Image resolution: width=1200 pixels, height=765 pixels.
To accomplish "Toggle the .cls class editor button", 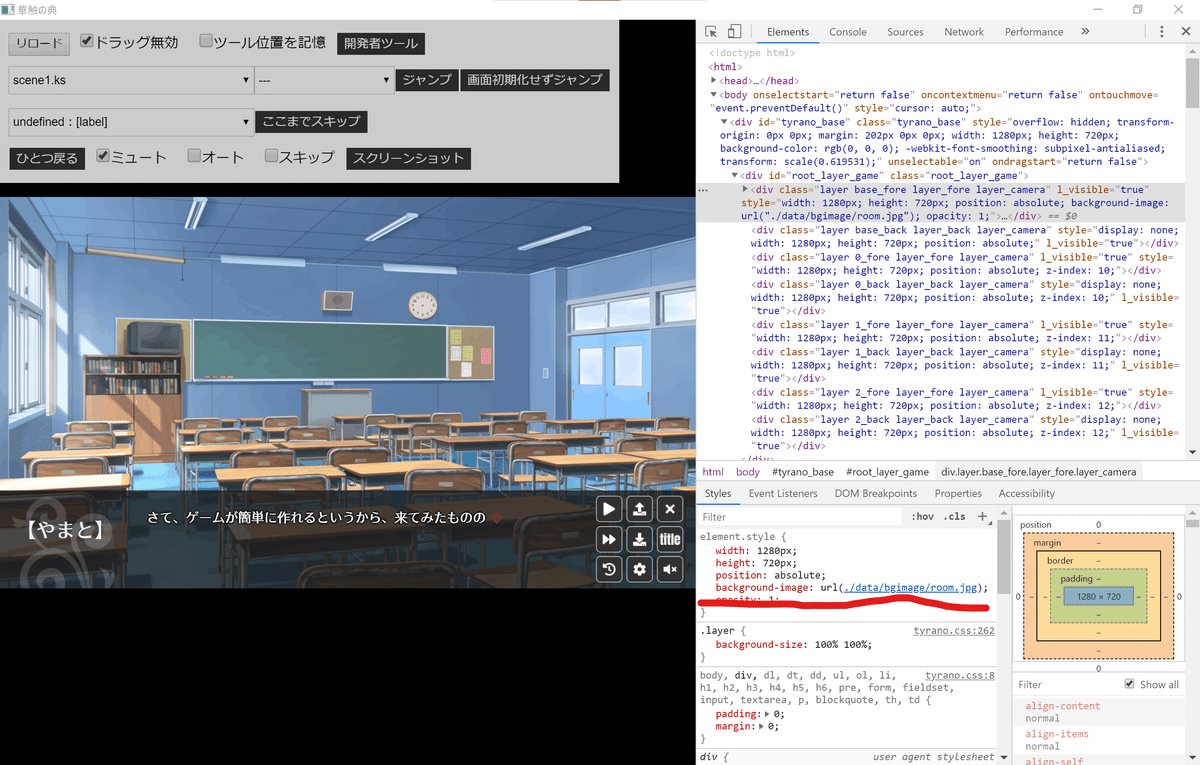I will click(x=955, y=517).
